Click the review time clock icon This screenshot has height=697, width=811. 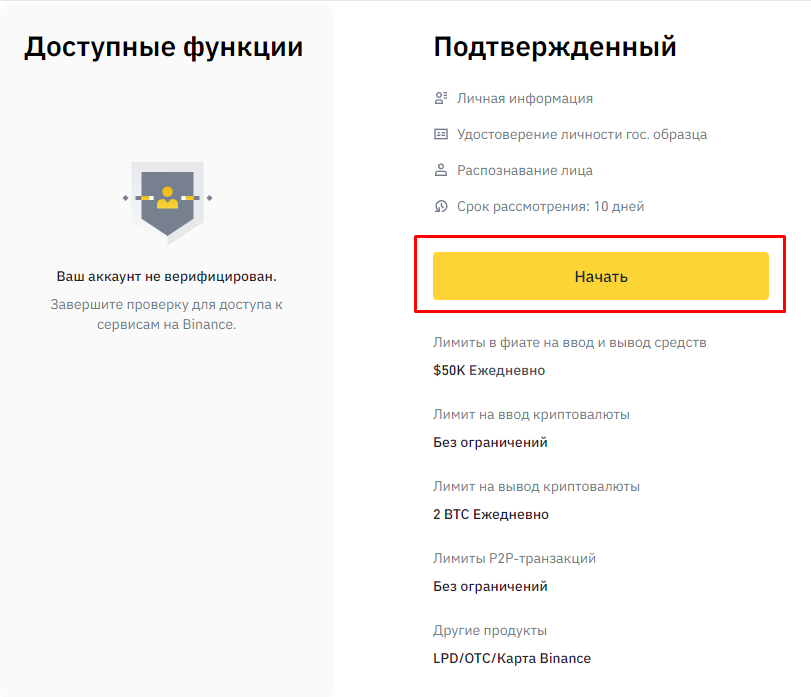pyautogui.click(x=440, y=206)
